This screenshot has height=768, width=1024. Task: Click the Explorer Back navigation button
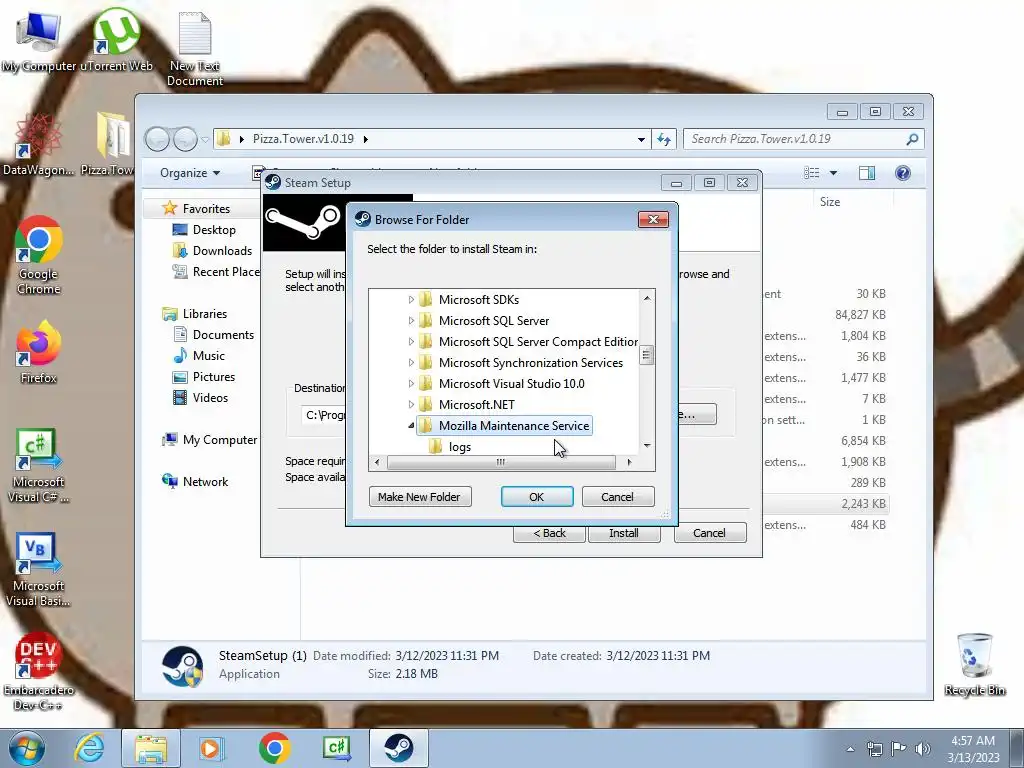(x=157, y=138)
